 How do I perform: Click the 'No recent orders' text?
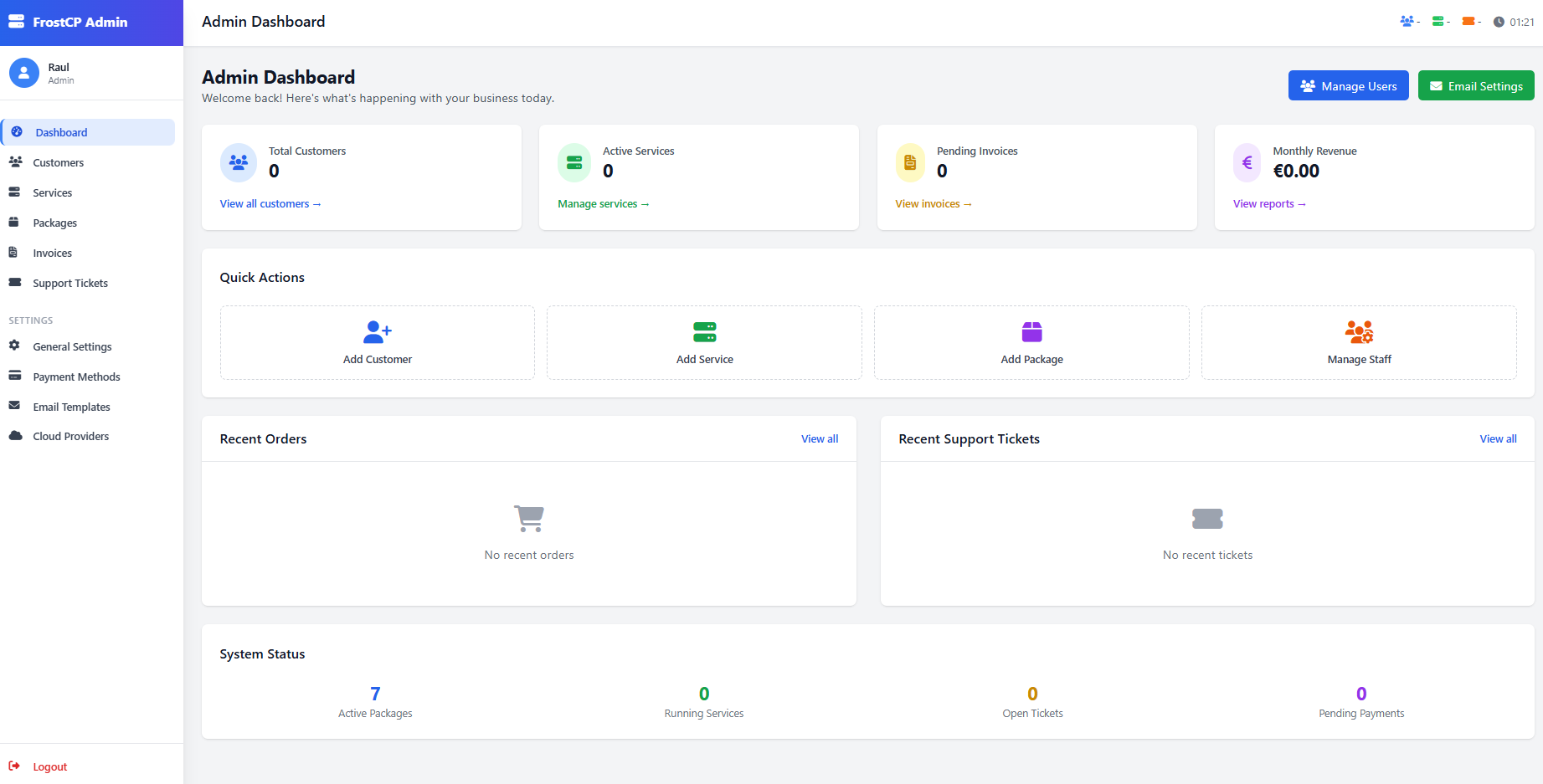tap(529, 555)
